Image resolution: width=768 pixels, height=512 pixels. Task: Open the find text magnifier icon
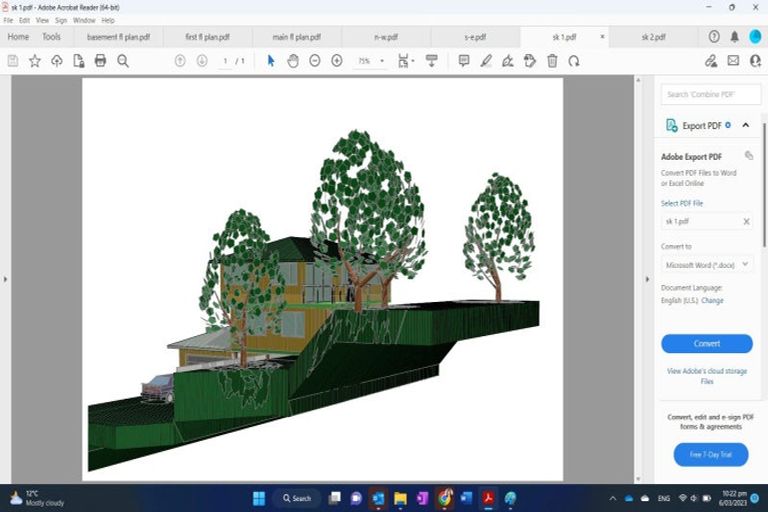pos(123,61)
